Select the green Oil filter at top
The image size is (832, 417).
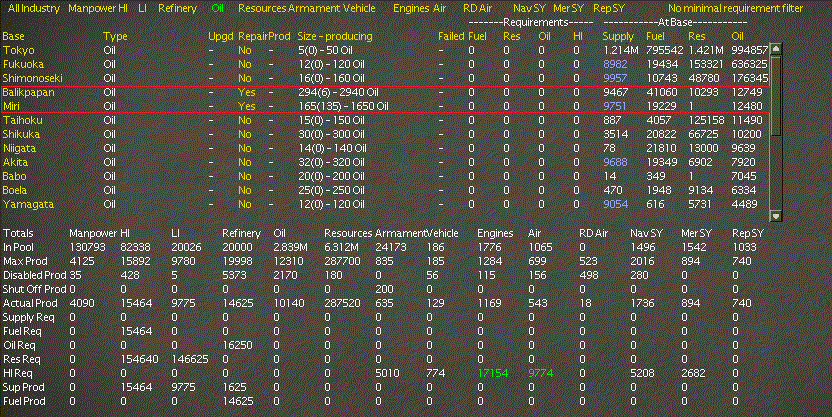point(218,8)
